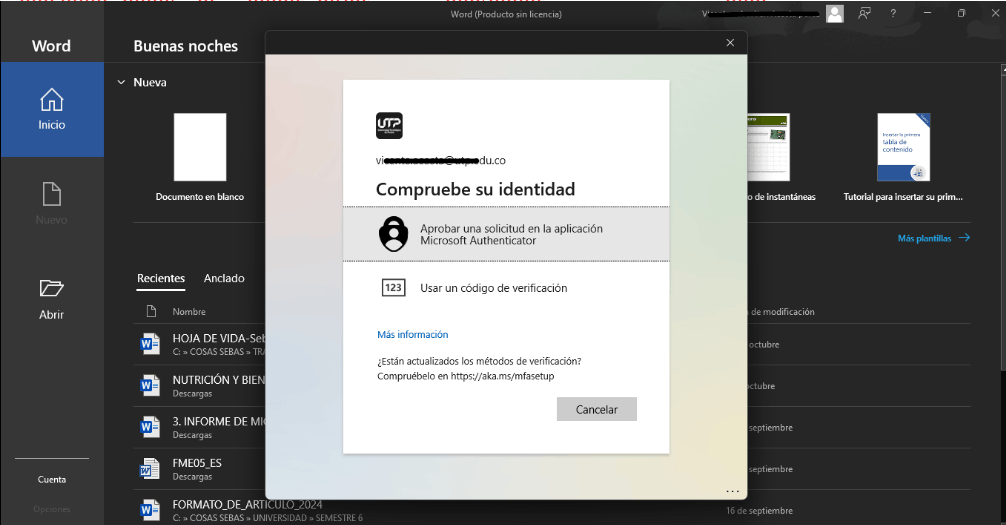This screenshot has width=1006, height=525.
Task: Open the Más información link
Action: coord(413,334)
